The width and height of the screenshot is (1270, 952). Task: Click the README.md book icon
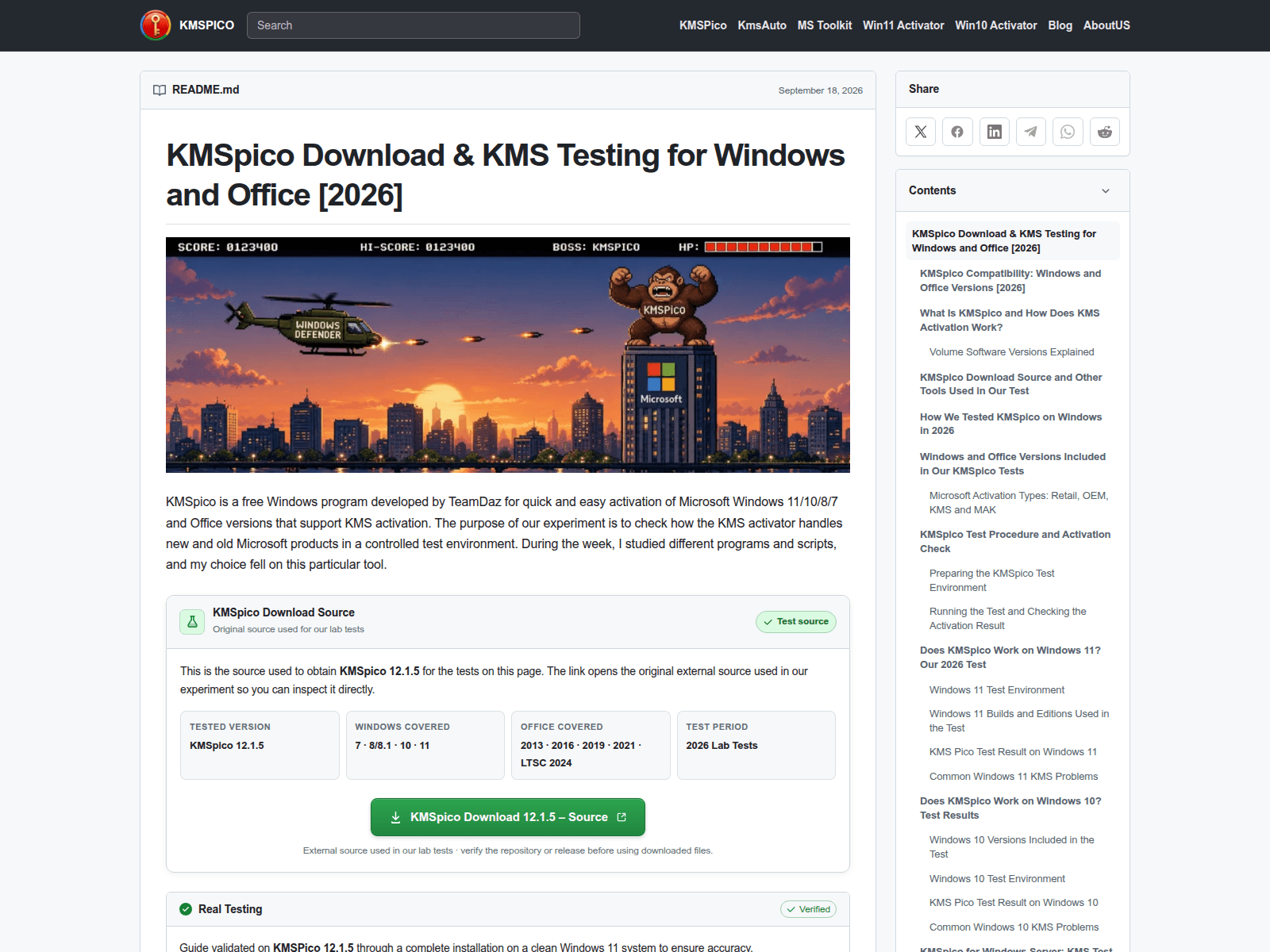160,90
